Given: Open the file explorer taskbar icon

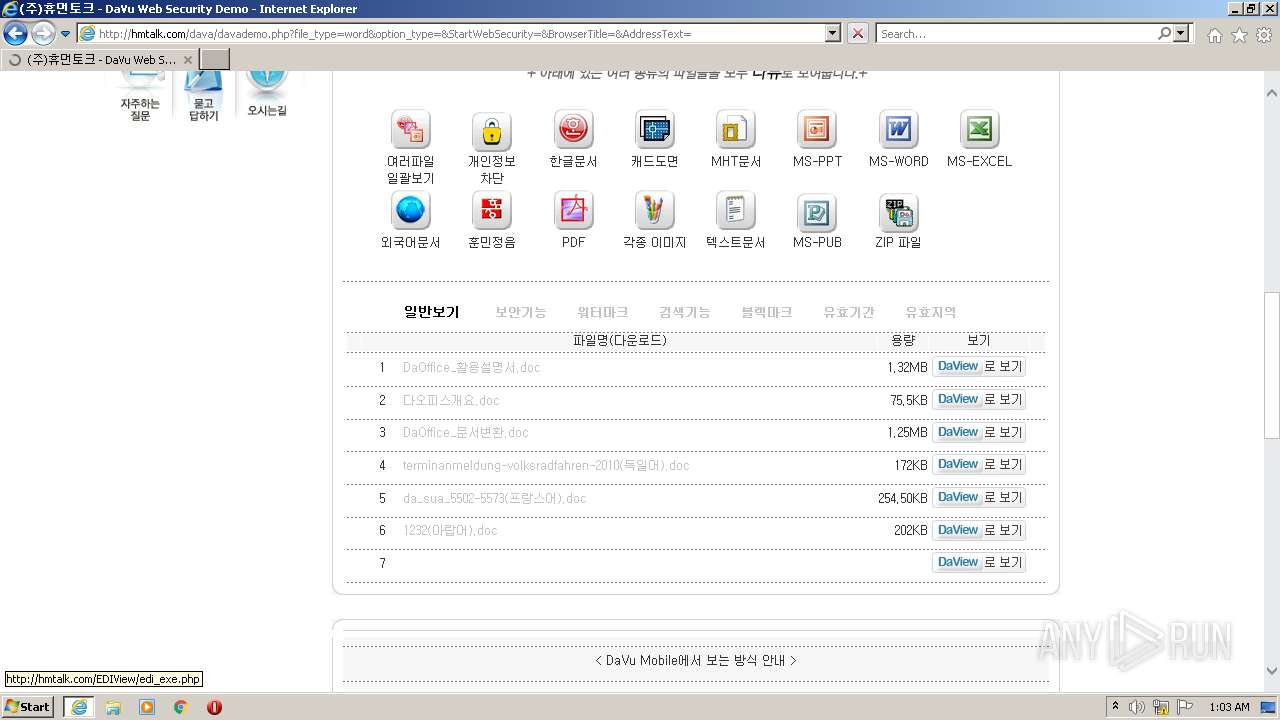Looking at the screenshot, I should (x=113, y=707).
